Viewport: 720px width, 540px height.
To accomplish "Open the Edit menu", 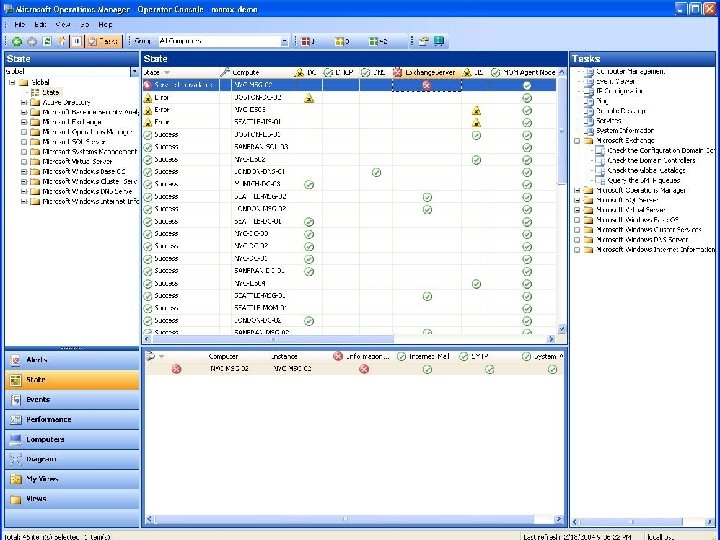I will (40, 24).
